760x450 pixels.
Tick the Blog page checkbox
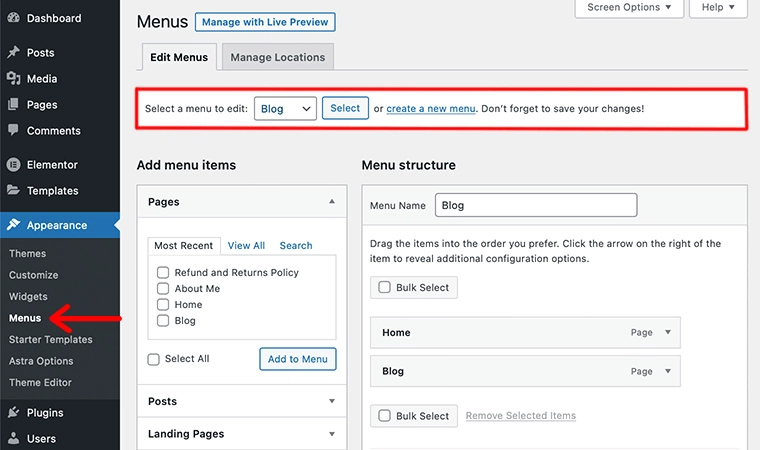click(x=163, y=321)
